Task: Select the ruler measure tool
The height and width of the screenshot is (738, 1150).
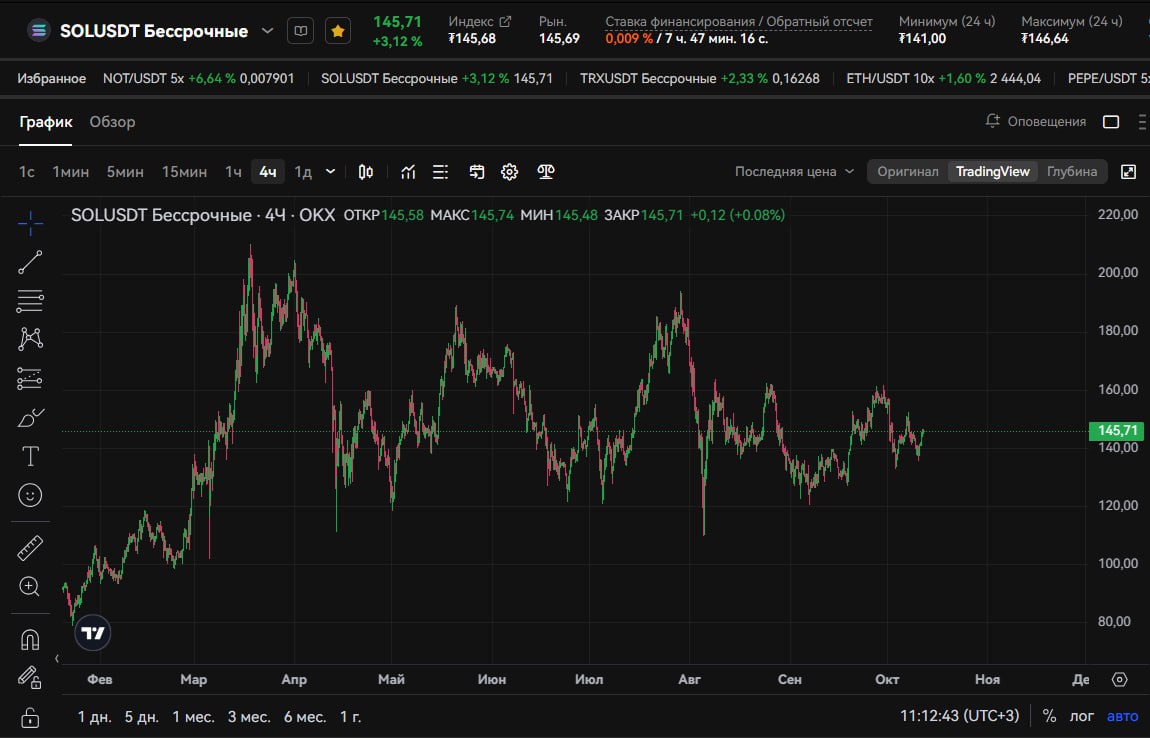Action: pyautogui.click(x=30, y=548)
